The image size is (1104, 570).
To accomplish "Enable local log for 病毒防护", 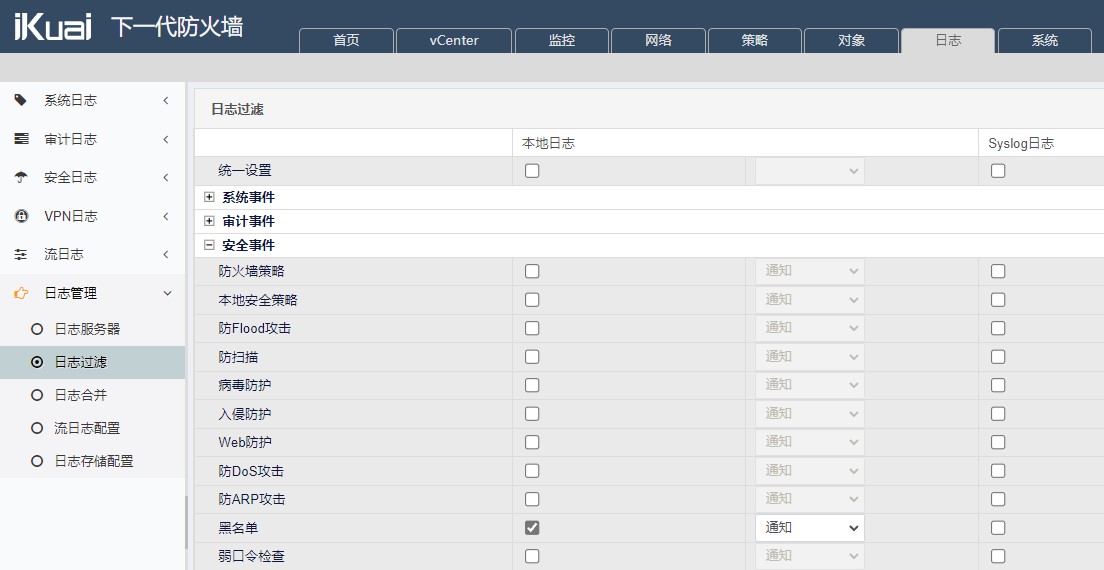I will 532,385.
